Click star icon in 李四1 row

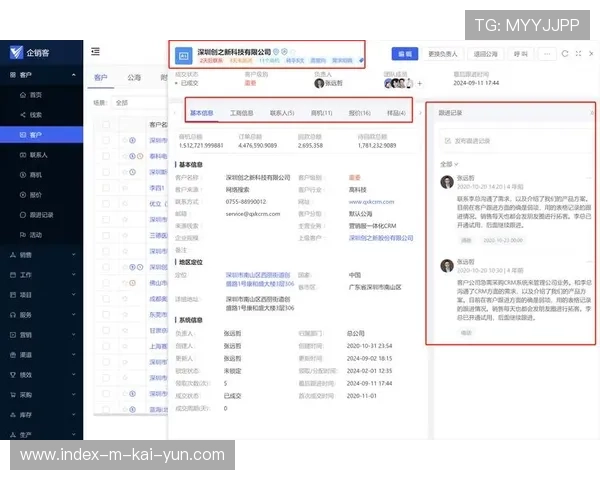coord(125,188)
